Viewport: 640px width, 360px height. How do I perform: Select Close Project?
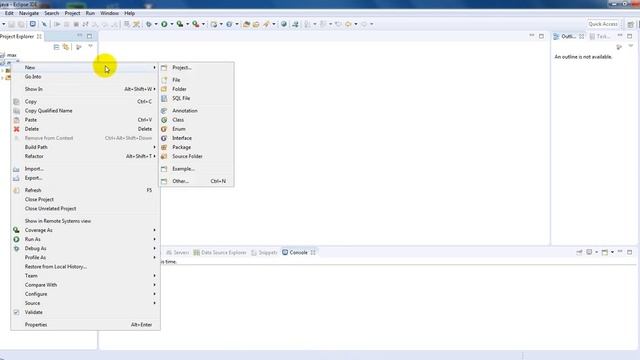click(85, 200)
